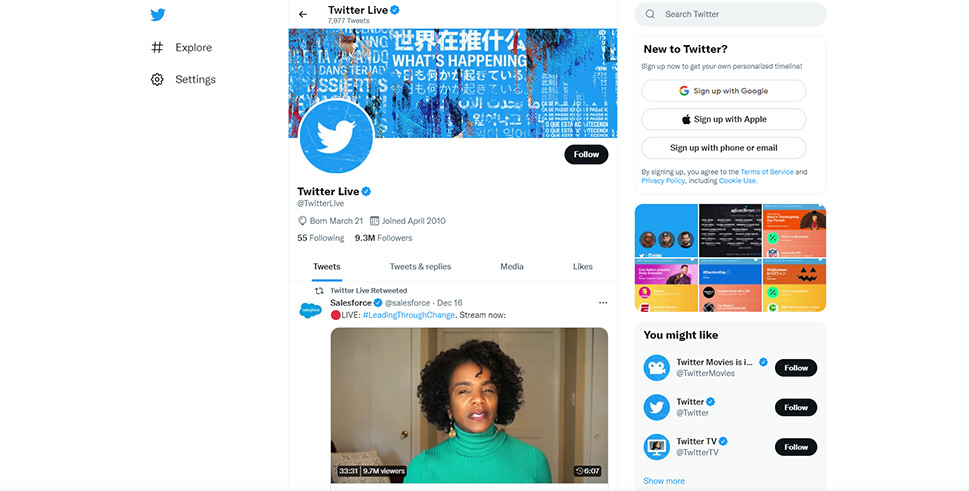Play the Salesforce live video thumbnail
This screenshot has width=969, height=491.
point(469,405)
